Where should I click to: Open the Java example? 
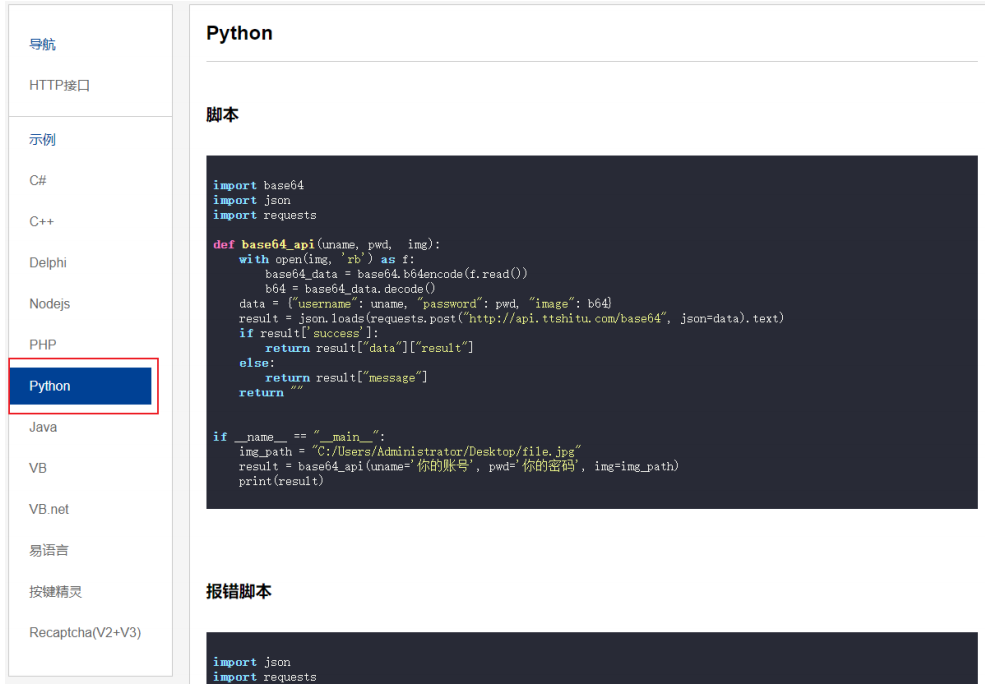43,427
